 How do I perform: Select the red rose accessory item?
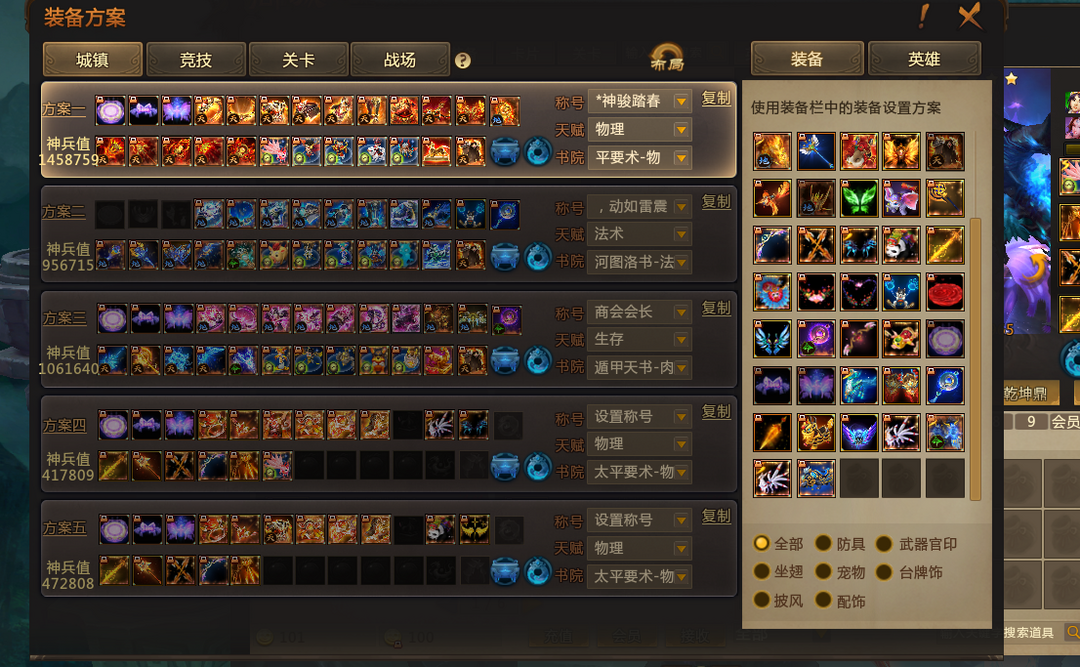click(945, 292)
